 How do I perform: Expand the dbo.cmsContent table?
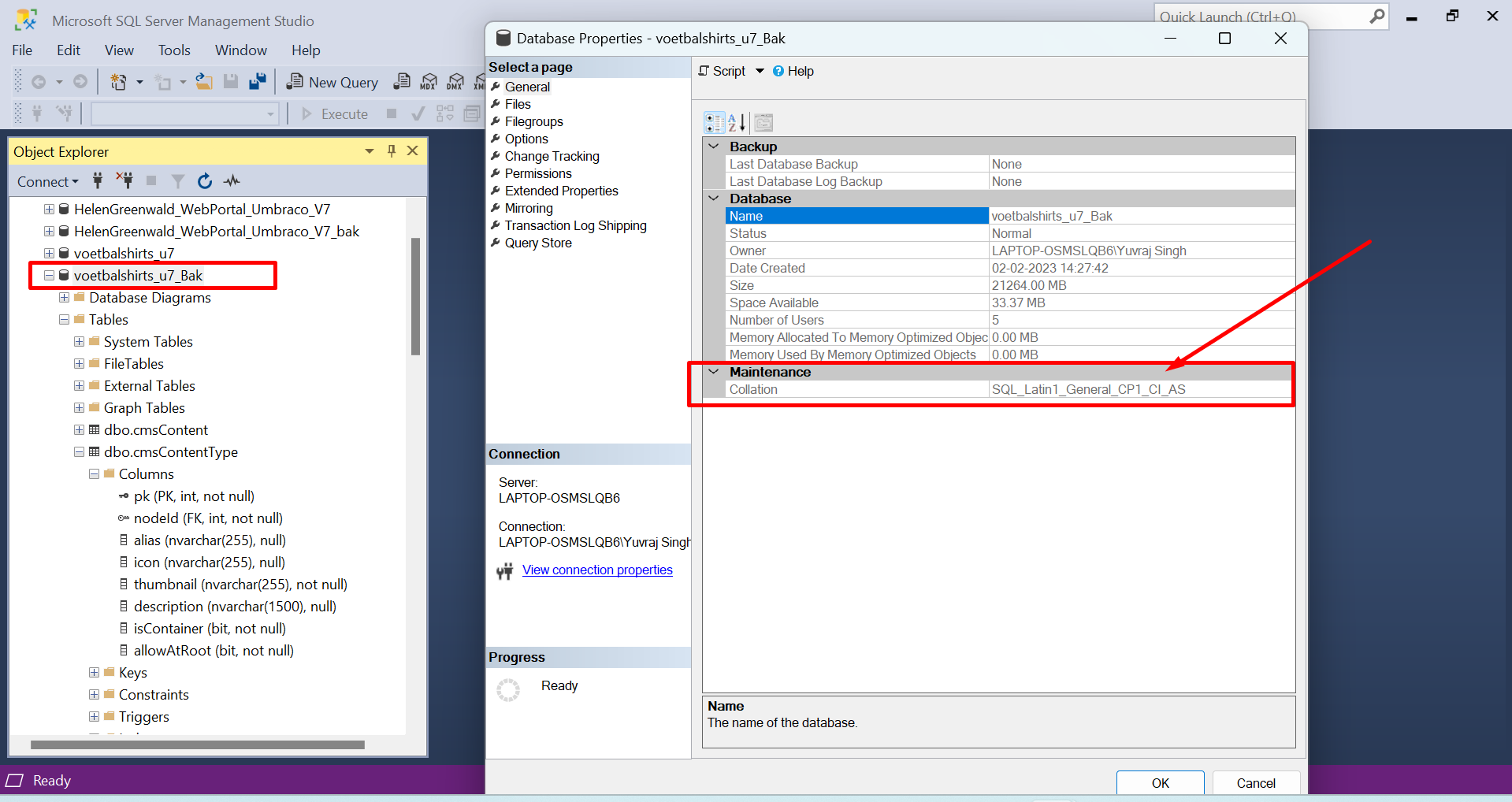click(79, 430)
